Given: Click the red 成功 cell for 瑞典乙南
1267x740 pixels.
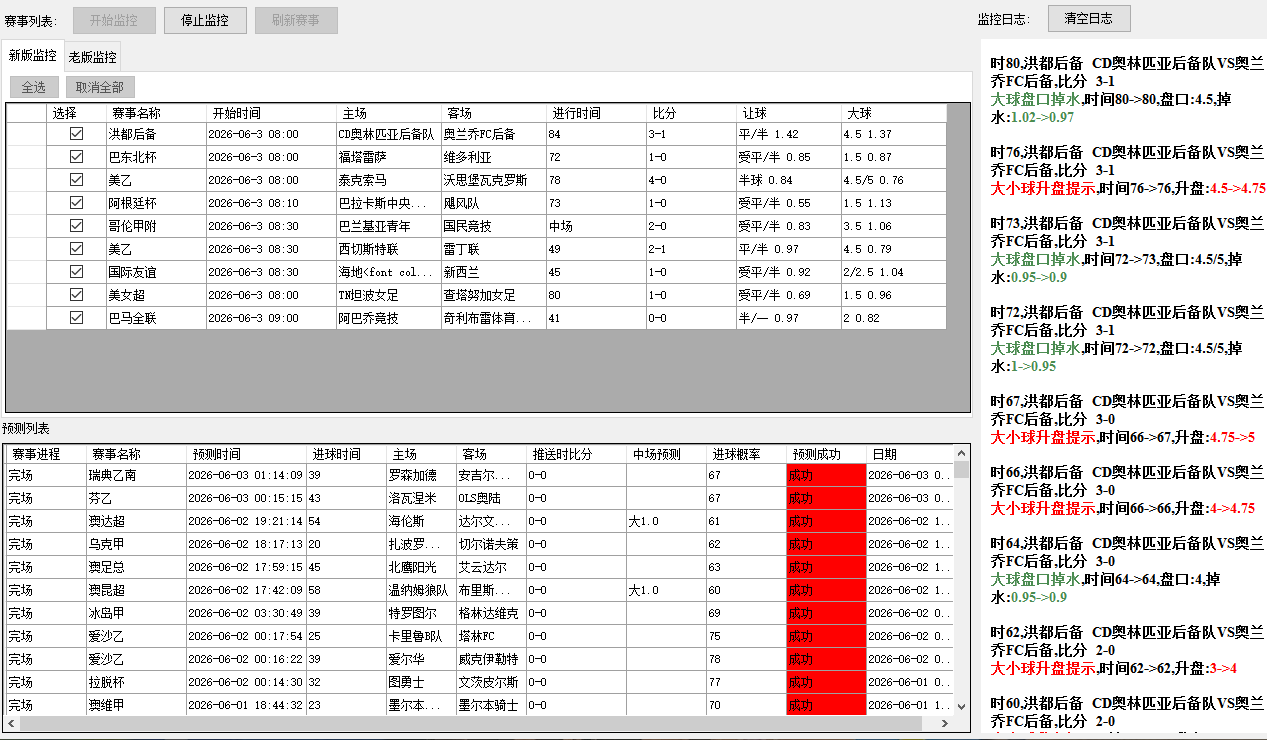Looking at the screenshot, I should click(x=826, y=475).
